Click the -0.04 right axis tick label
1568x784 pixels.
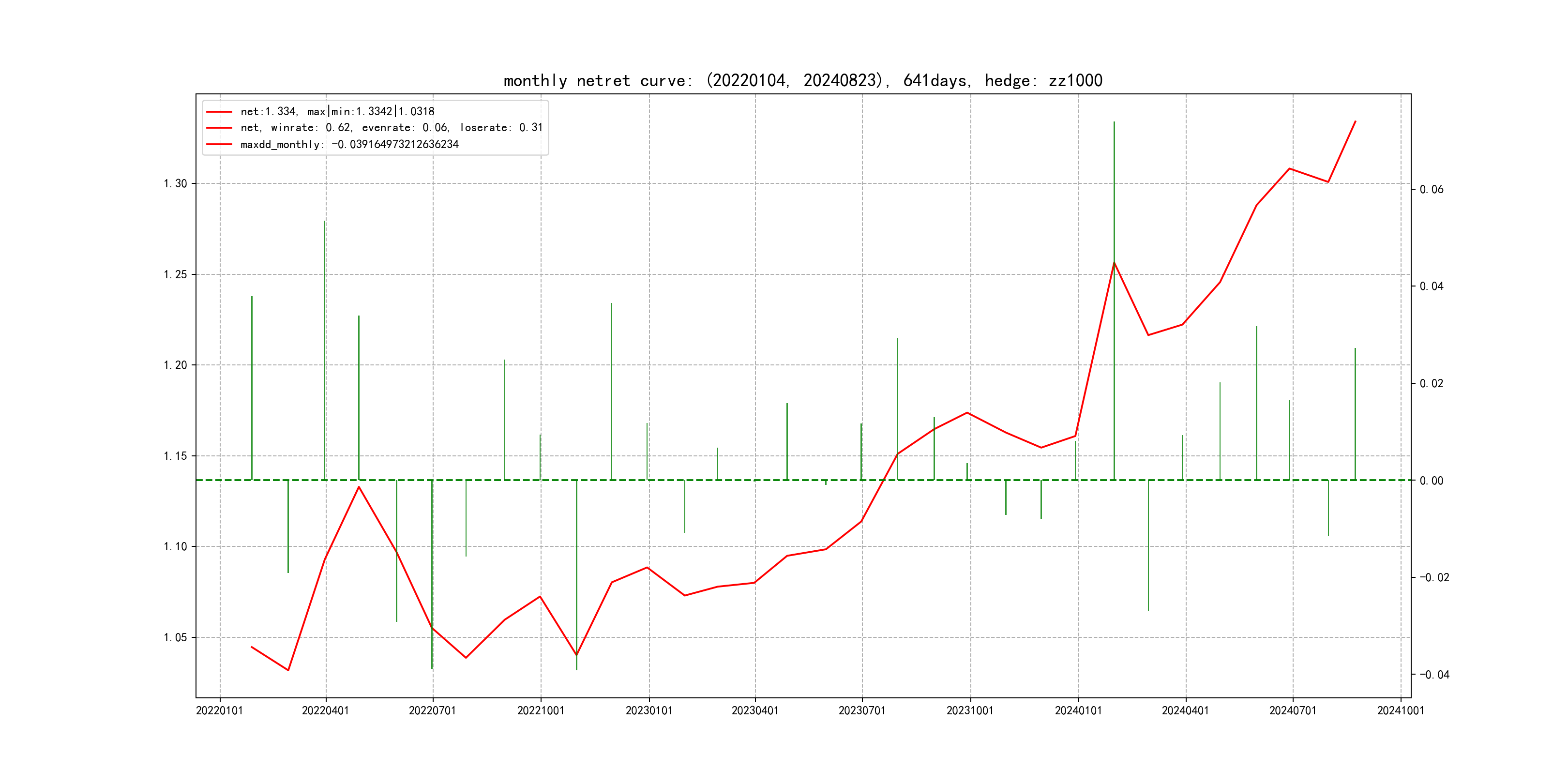(x=1434, y=675)
